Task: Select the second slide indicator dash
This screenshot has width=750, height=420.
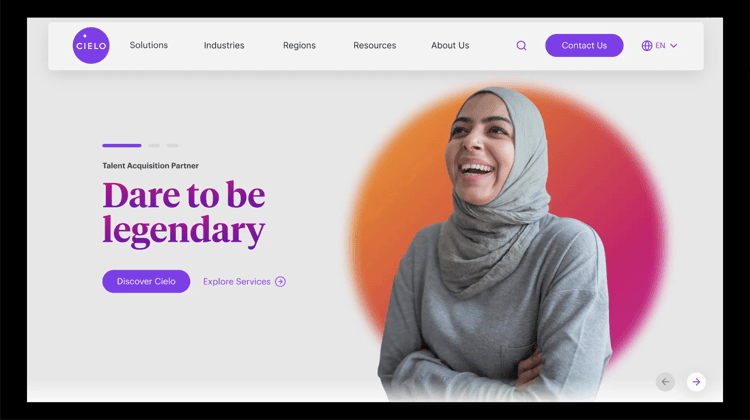Action: click(154, 145)
